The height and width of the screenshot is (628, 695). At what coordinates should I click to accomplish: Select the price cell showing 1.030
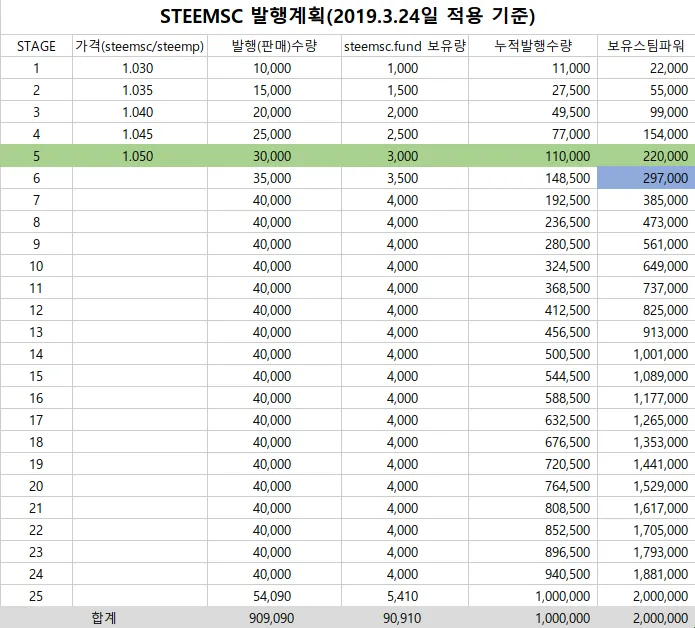tap(138, 69)
